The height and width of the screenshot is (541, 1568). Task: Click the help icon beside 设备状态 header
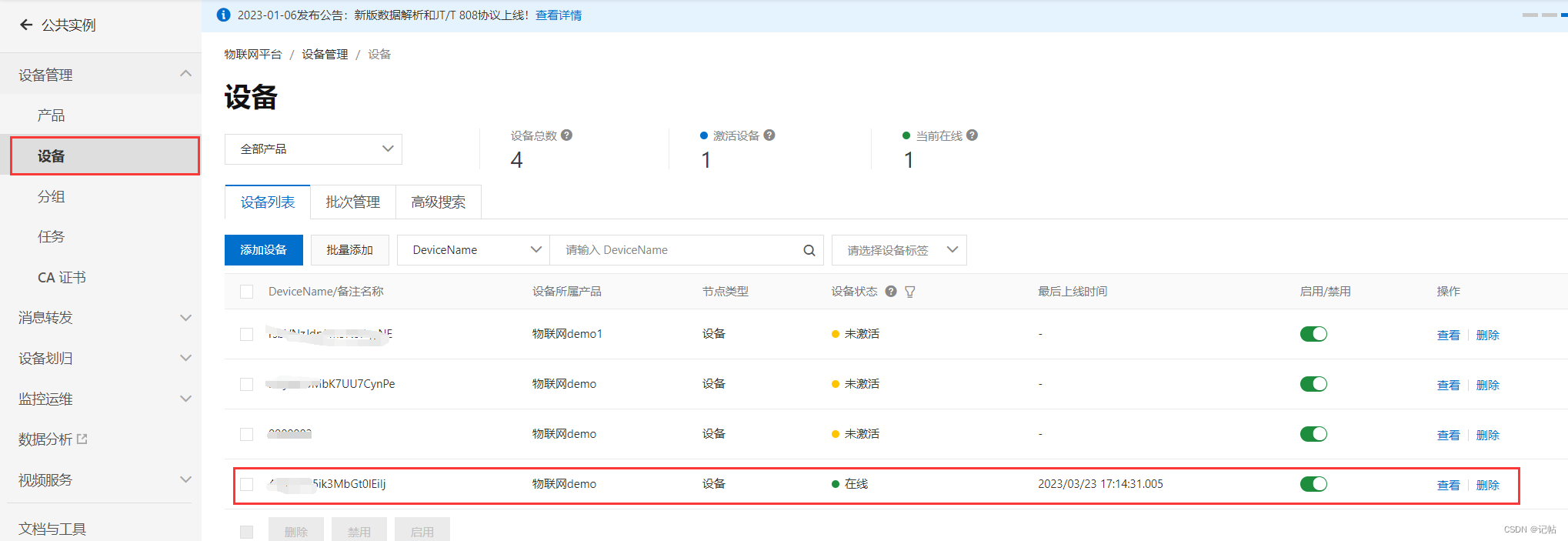891,291
